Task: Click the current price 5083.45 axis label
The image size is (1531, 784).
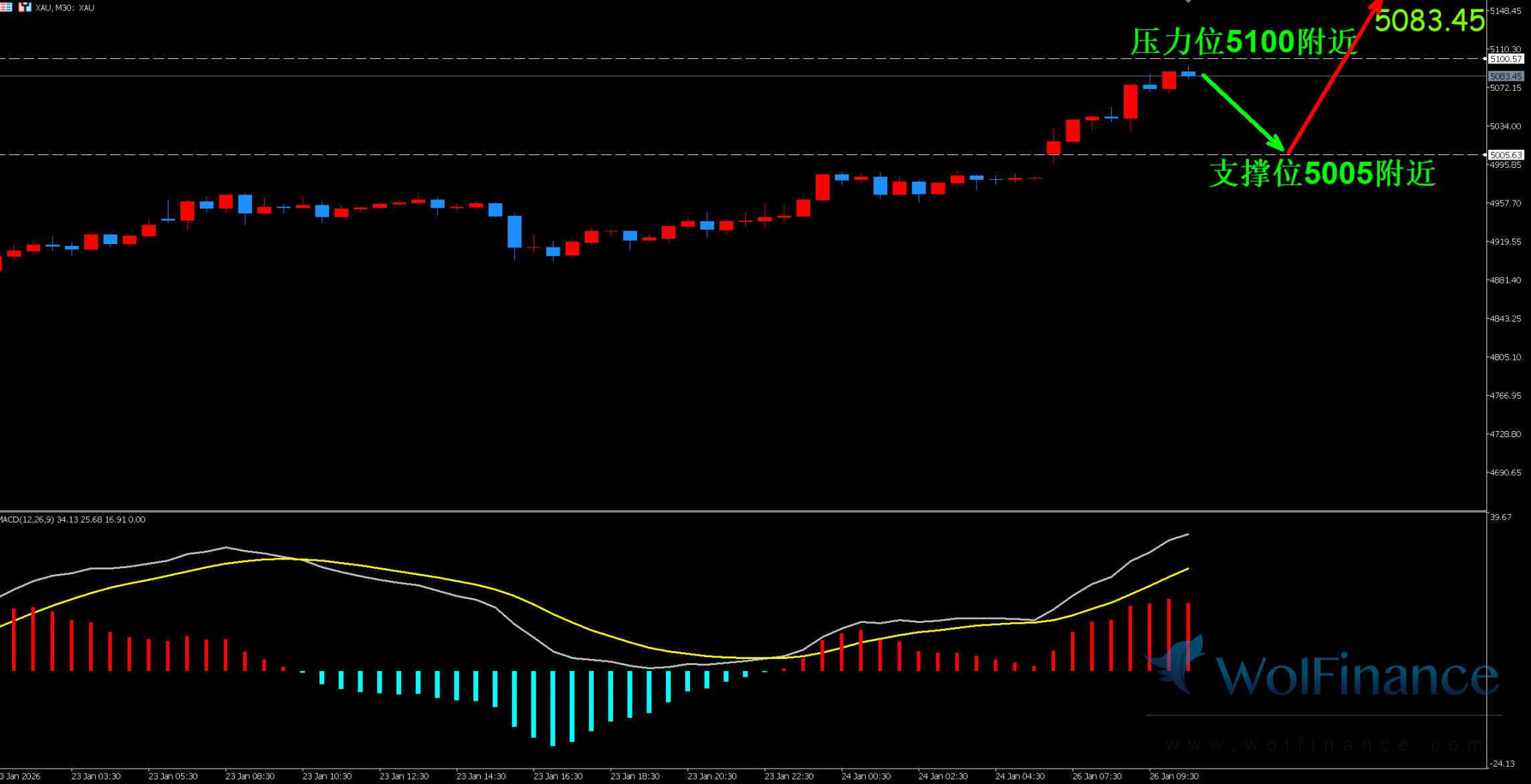Action: pyautogui.click(x=1505, y=76)
